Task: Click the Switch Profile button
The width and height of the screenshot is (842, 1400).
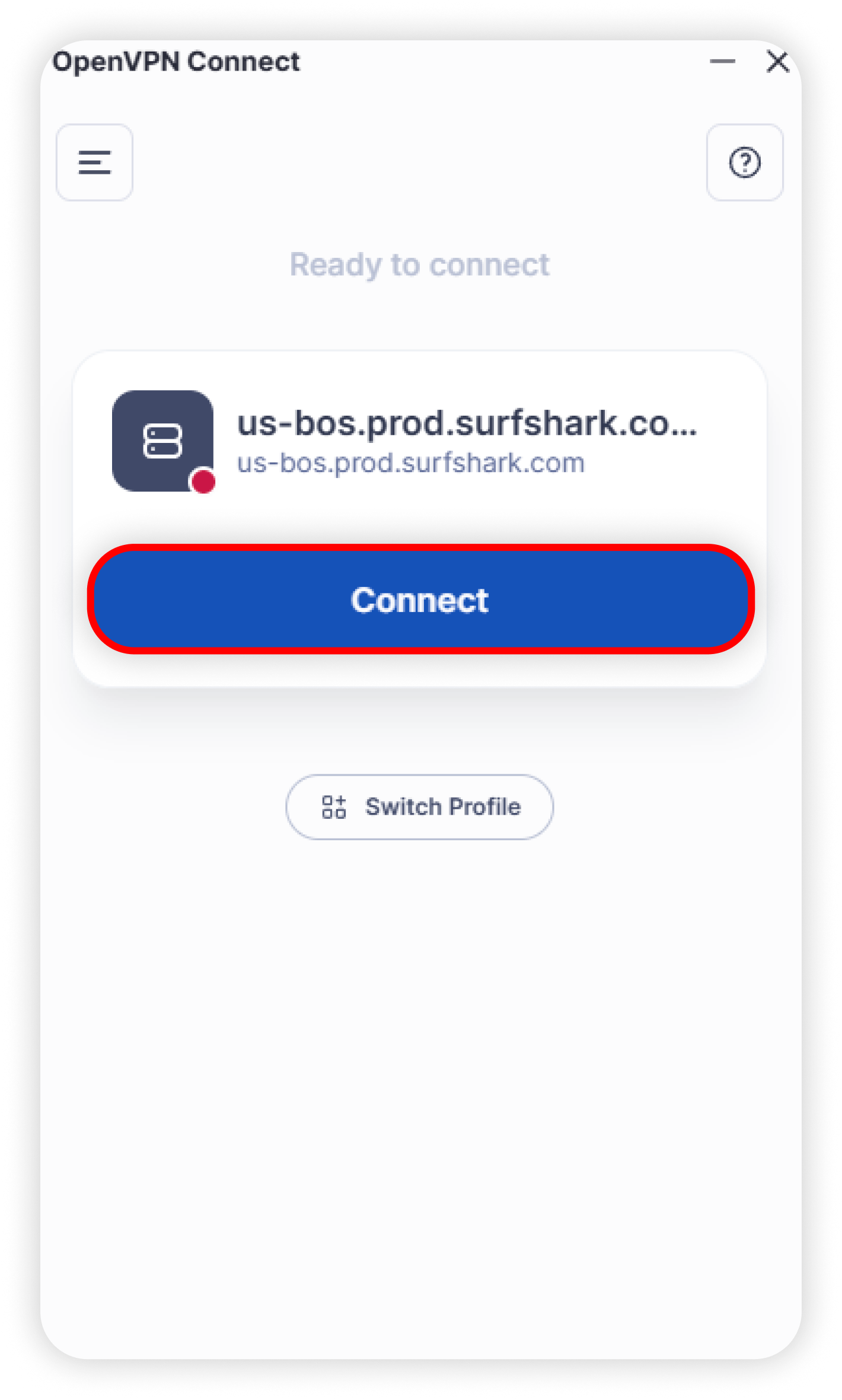Action: (420, 807)
